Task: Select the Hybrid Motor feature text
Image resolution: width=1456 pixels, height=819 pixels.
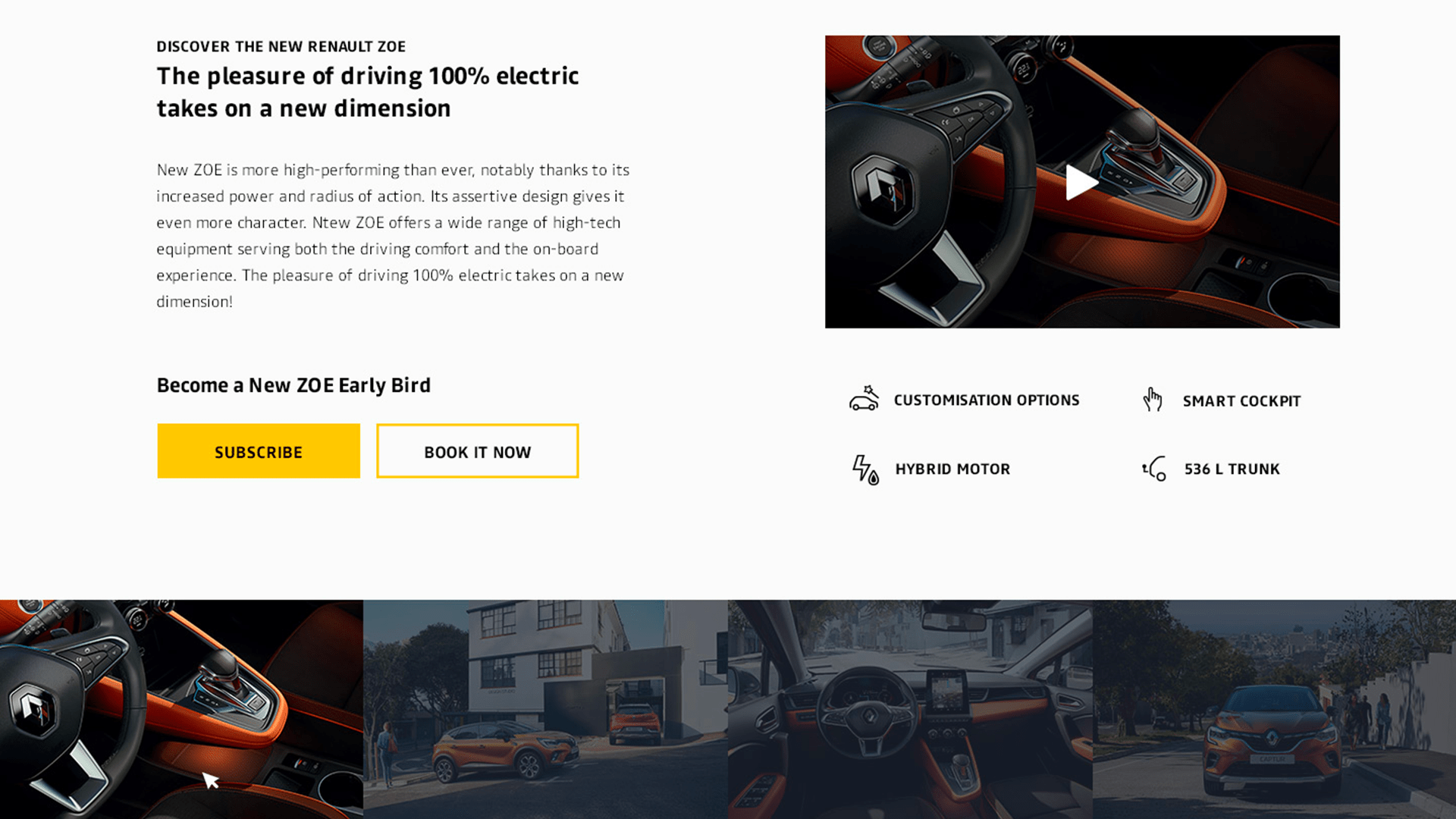Action: 952,469
